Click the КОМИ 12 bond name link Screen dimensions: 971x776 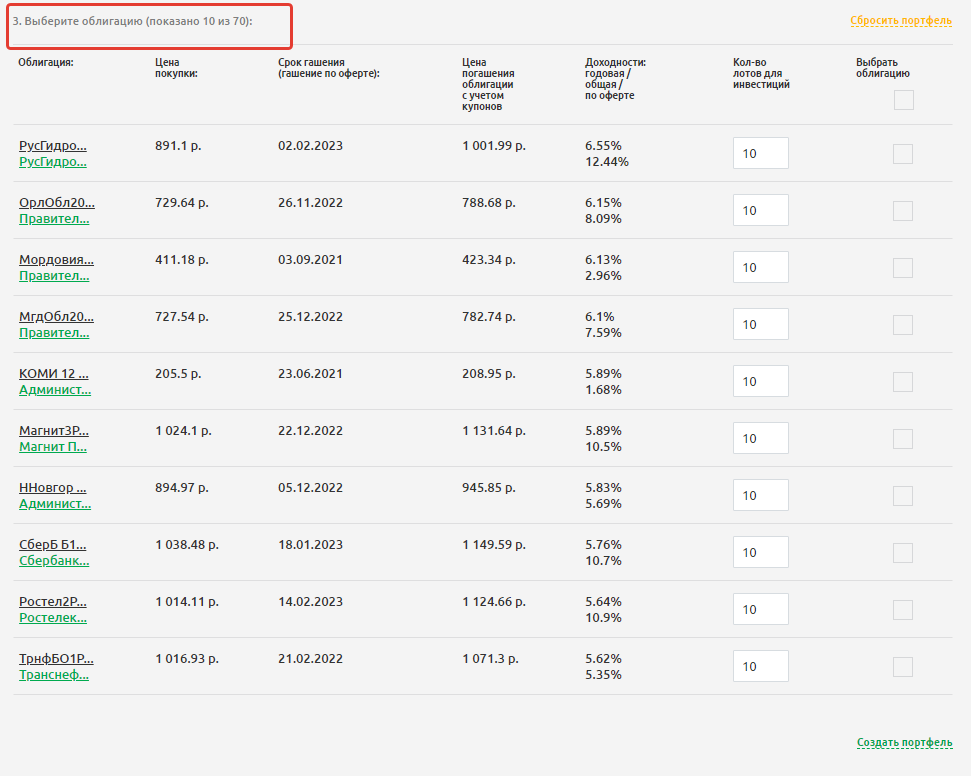click(x=54, y=373)
